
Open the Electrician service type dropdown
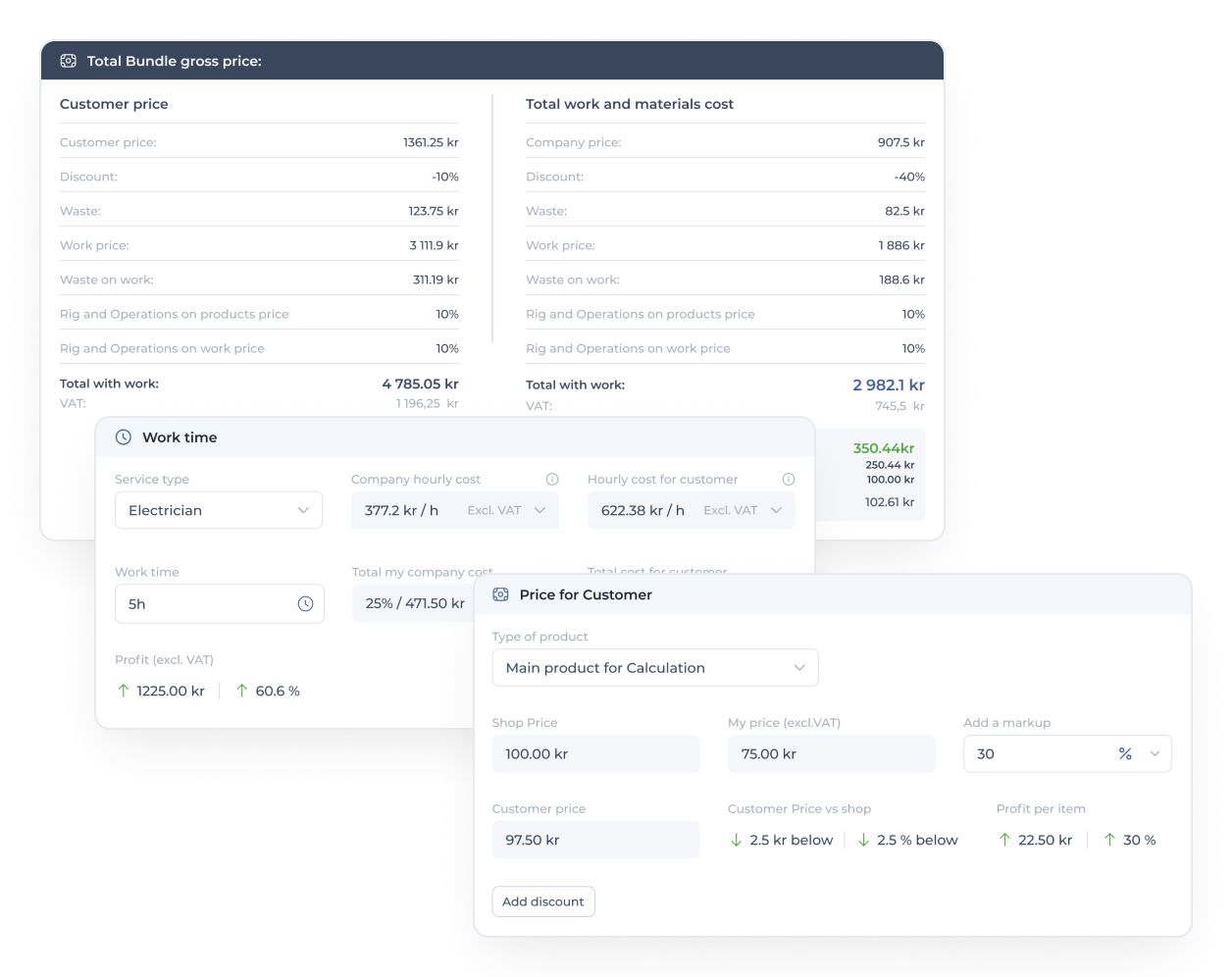tap(219, 510)
